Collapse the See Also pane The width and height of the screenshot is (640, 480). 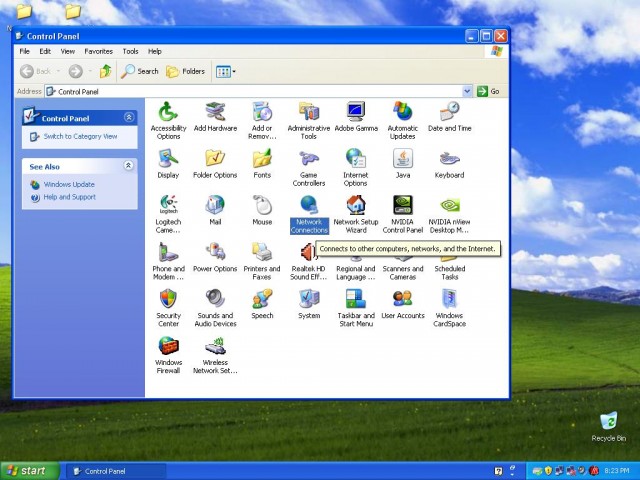point(129,166)
